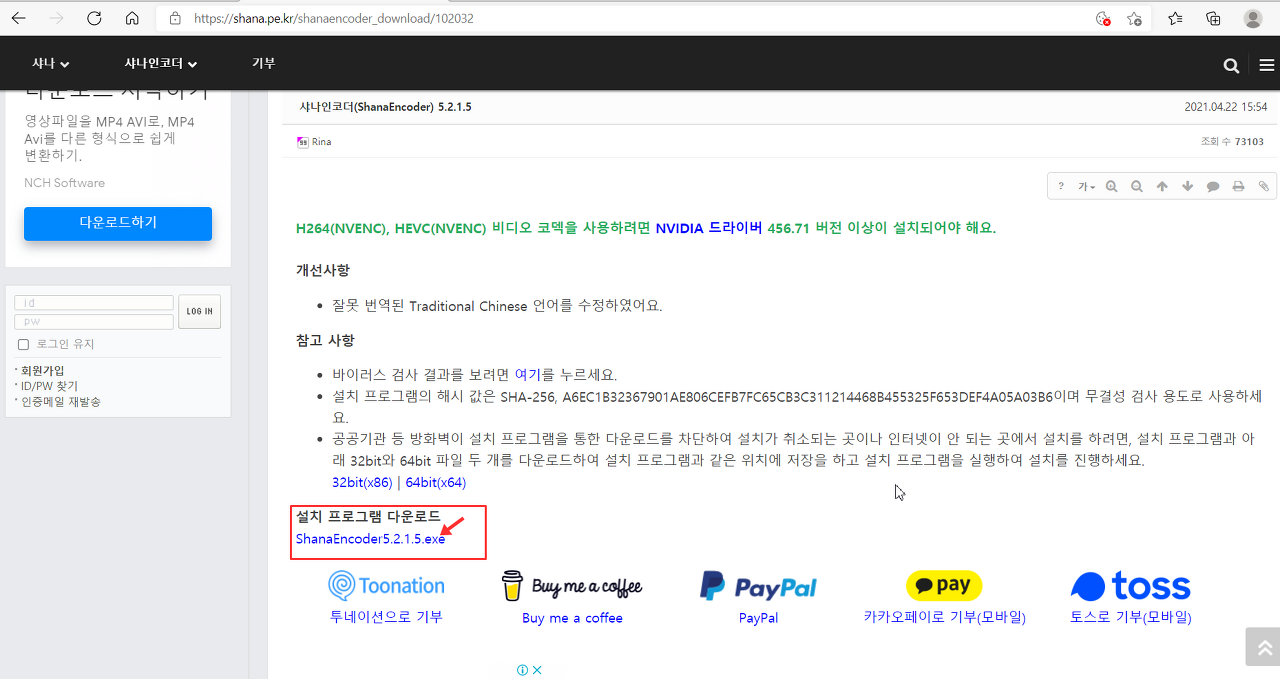Click the 인증메일 재발송 link
The width and height of the screenshot is (1280, 679).
[x=61, y=402]
